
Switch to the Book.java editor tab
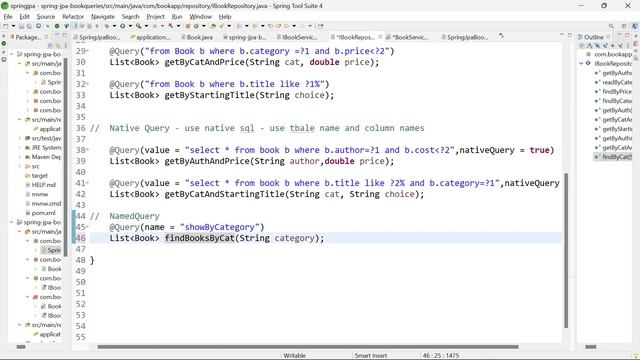pos(197,37)
